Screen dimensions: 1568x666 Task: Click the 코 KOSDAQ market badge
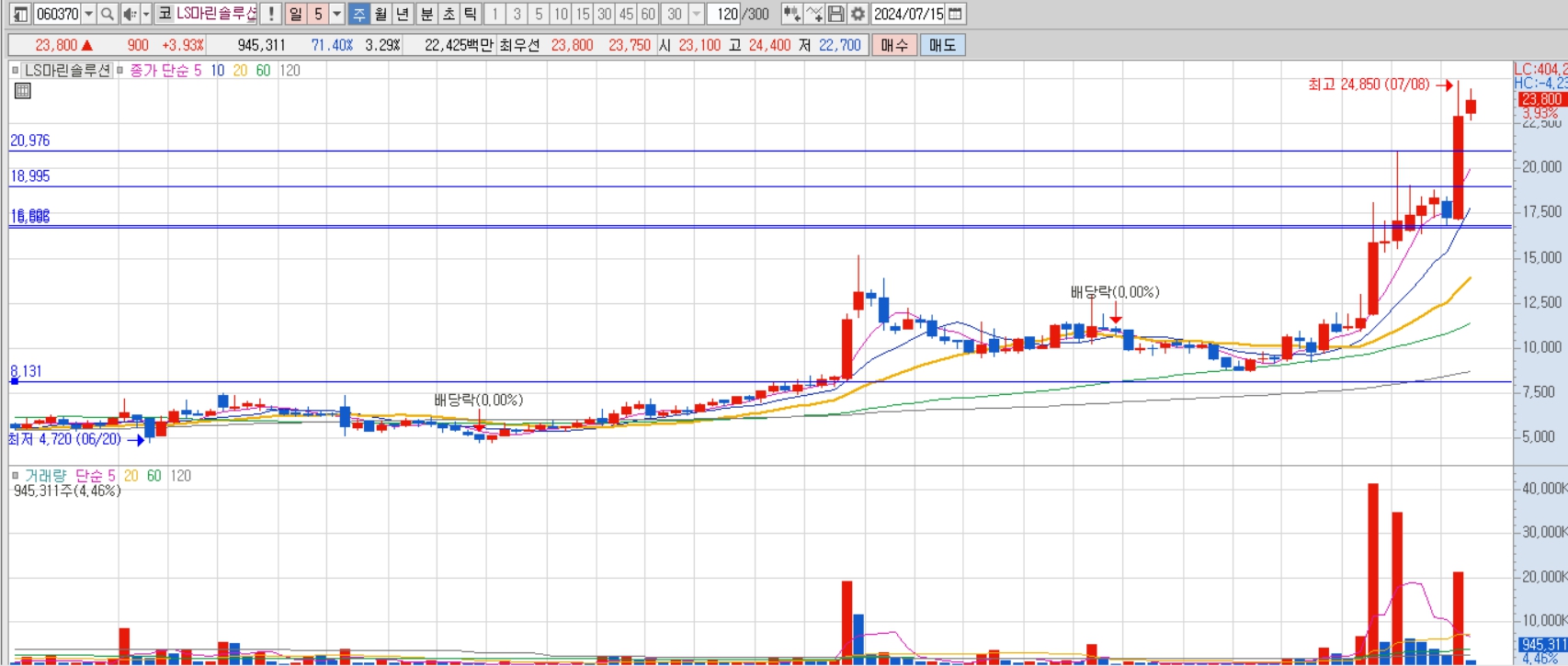(165, 14)
